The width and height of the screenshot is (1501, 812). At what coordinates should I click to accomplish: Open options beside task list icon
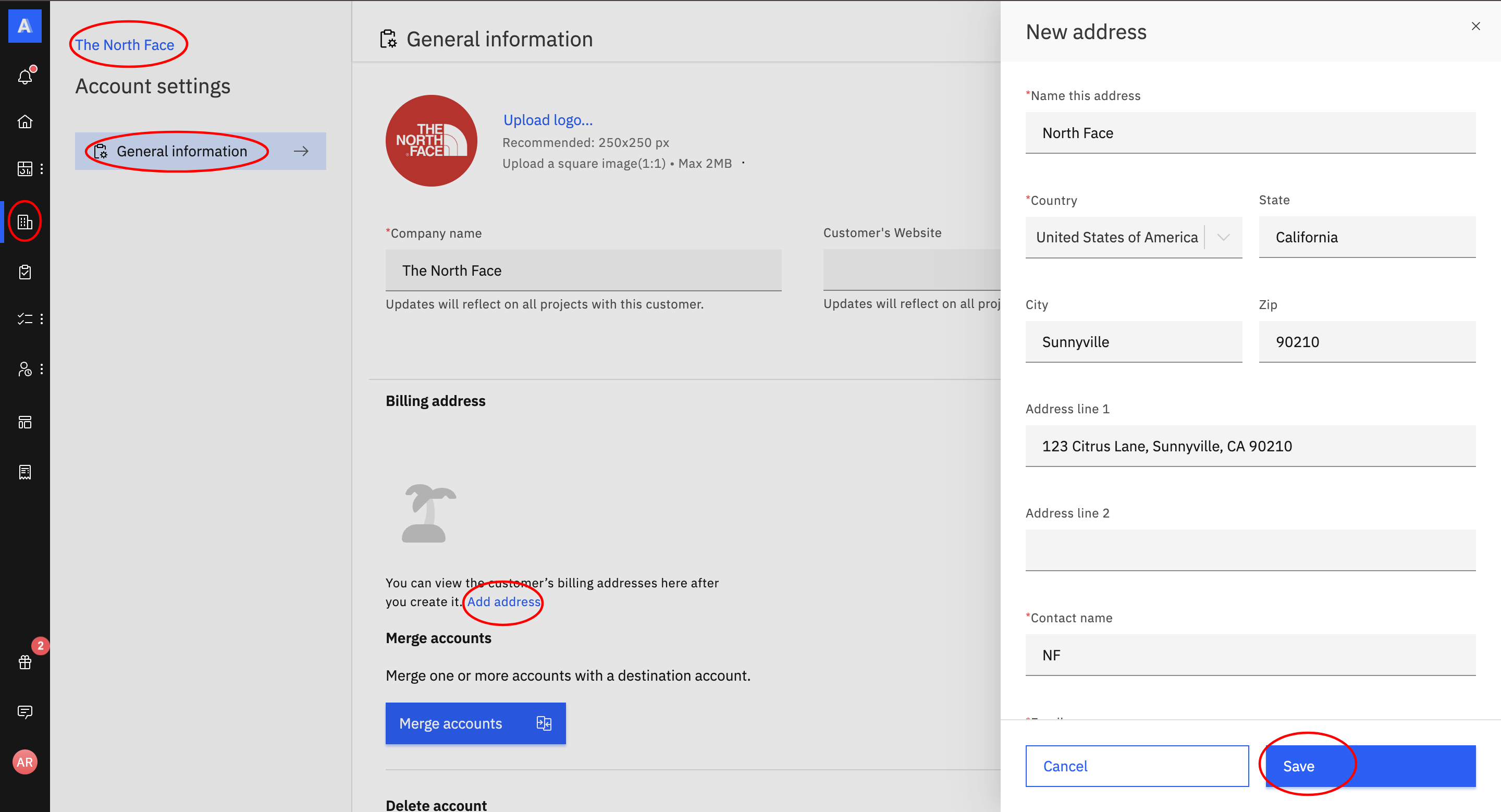coord(41,318)
